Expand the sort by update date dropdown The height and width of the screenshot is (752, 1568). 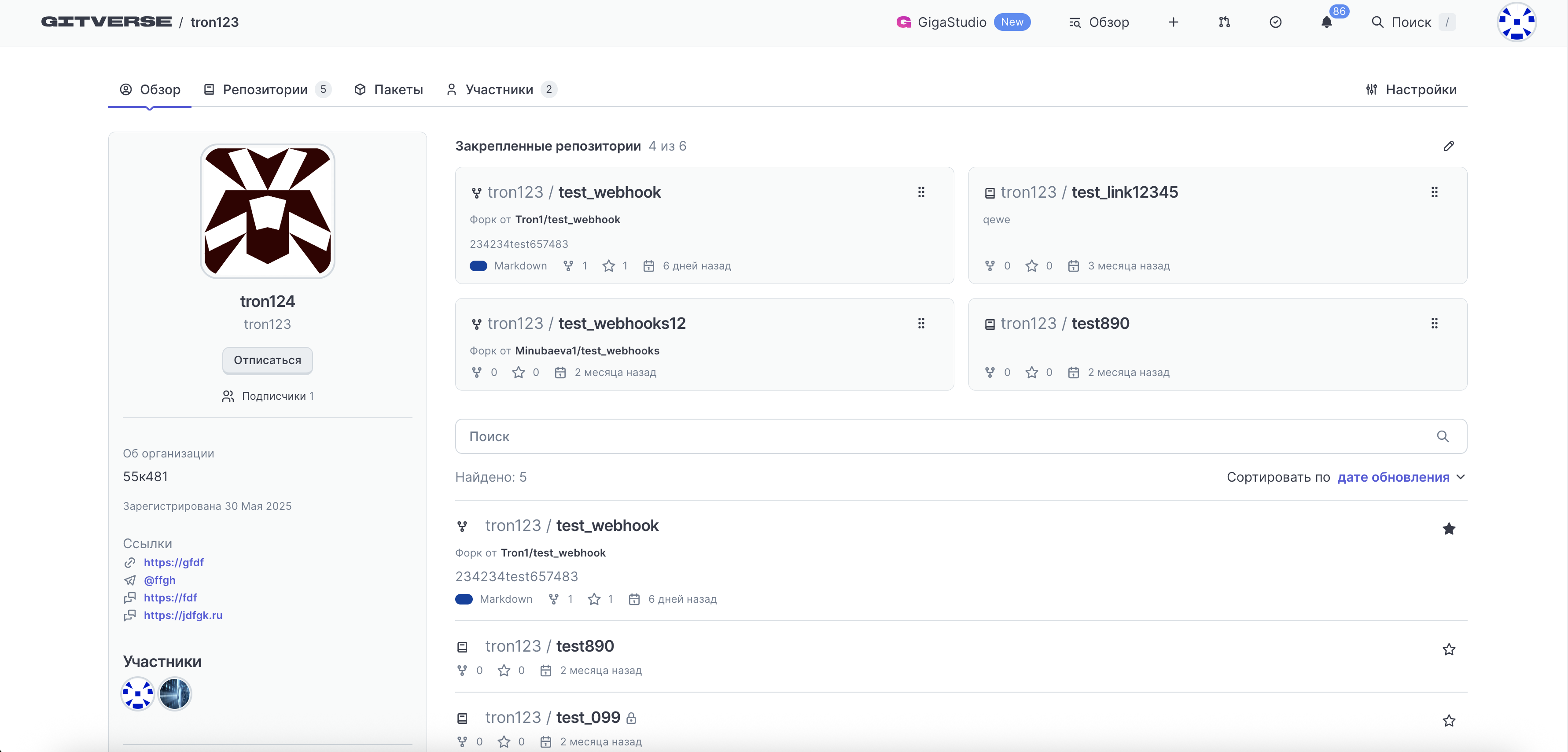click(1400, 477)
